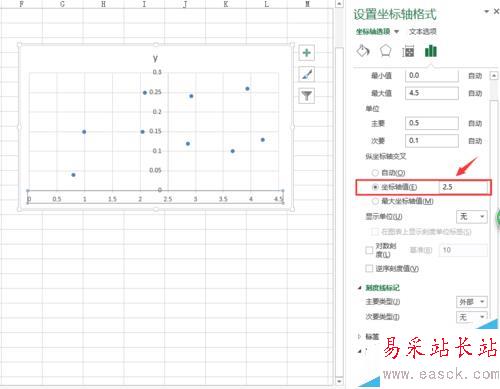Collapse the 刻度线标记 section
Screen dimensions: 500x389
click(x=359, y=288)
